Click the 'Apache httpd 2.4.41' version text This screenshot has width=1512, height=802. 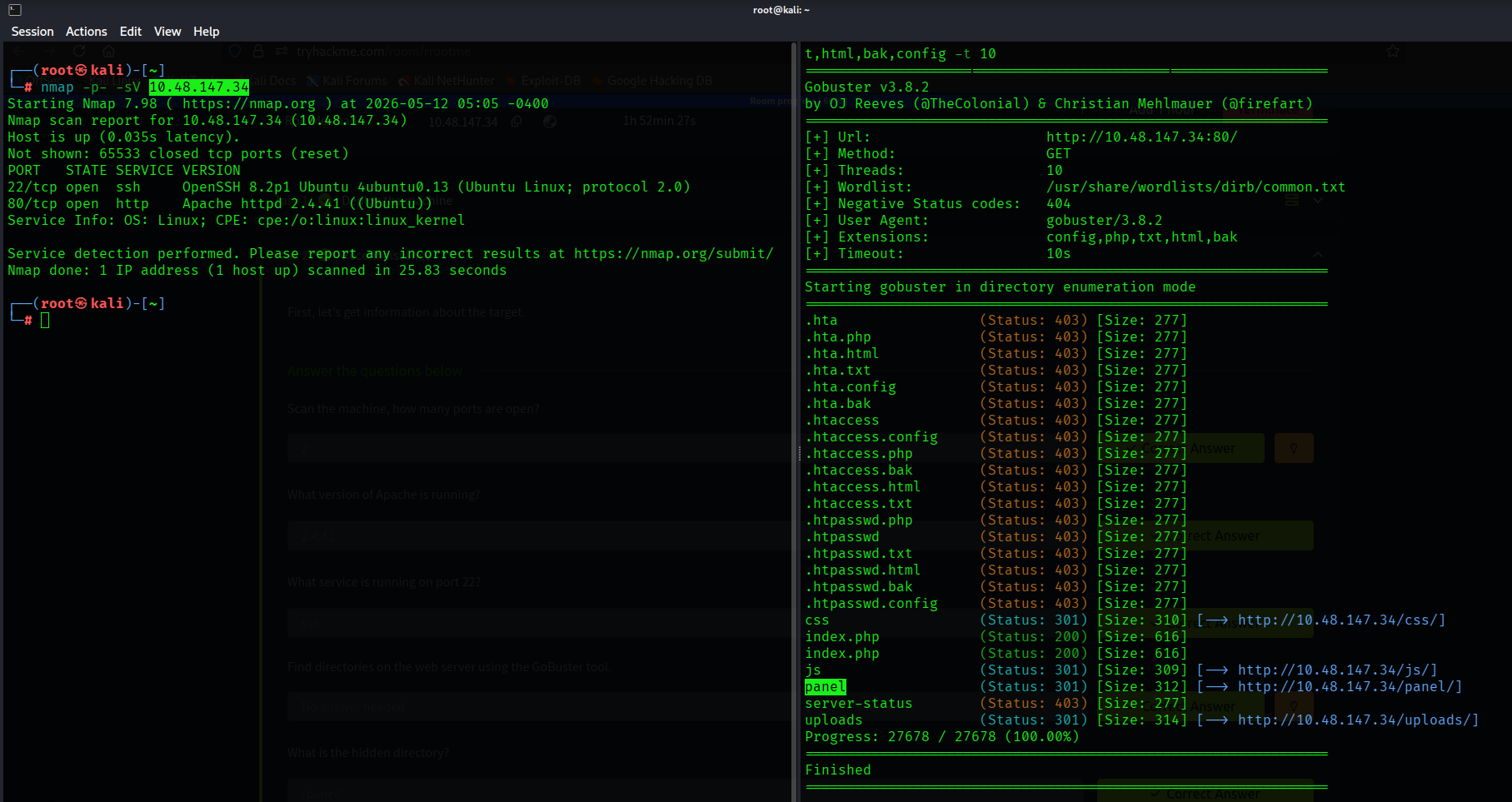[262, 203]
